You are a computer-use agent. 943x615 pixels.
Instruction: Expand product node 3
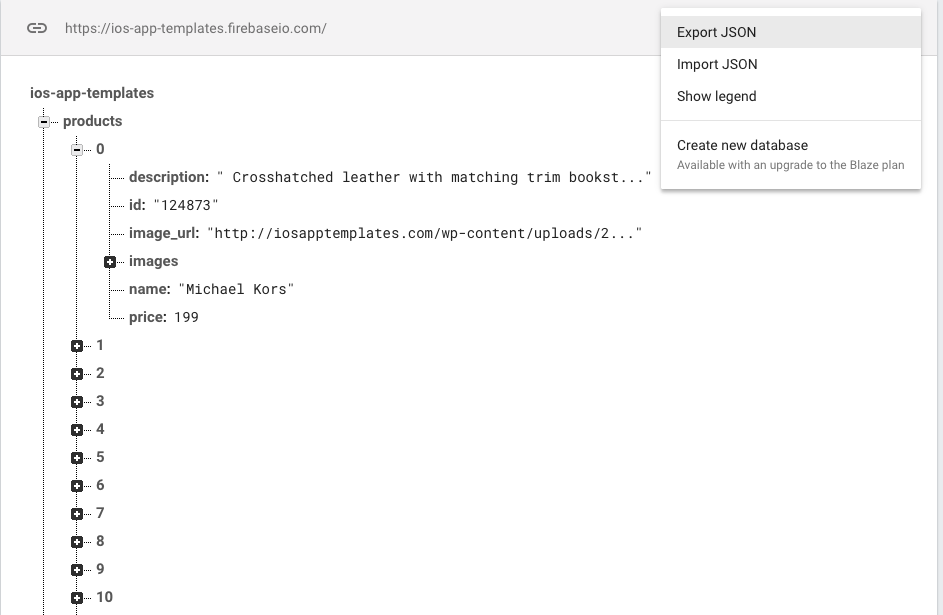click(x=77, y=402)
